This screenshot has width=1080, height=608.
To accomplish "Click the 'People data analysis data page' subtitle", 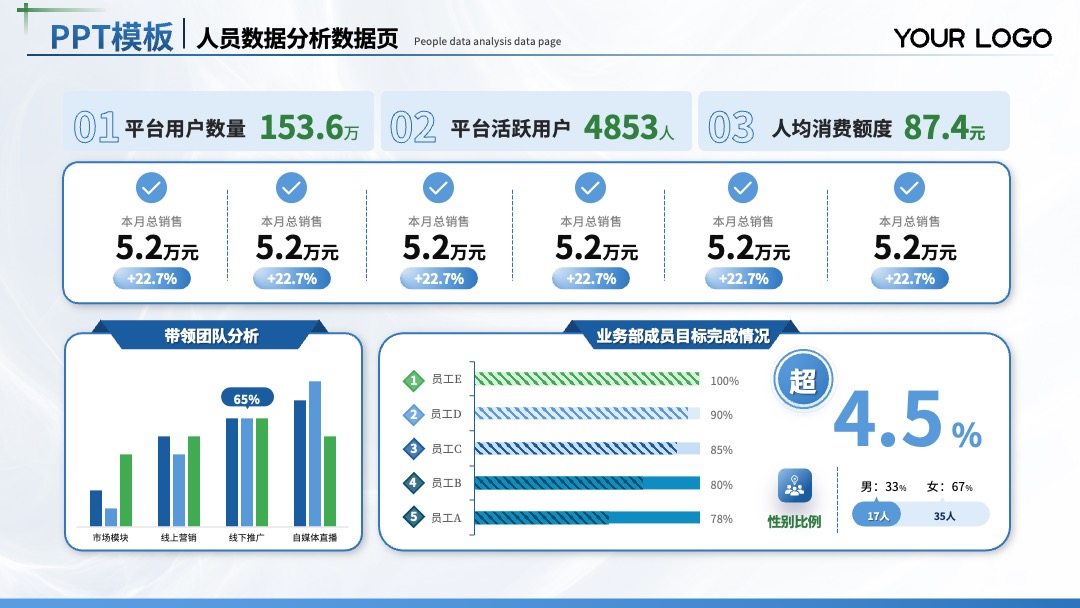I will [488, 41].
